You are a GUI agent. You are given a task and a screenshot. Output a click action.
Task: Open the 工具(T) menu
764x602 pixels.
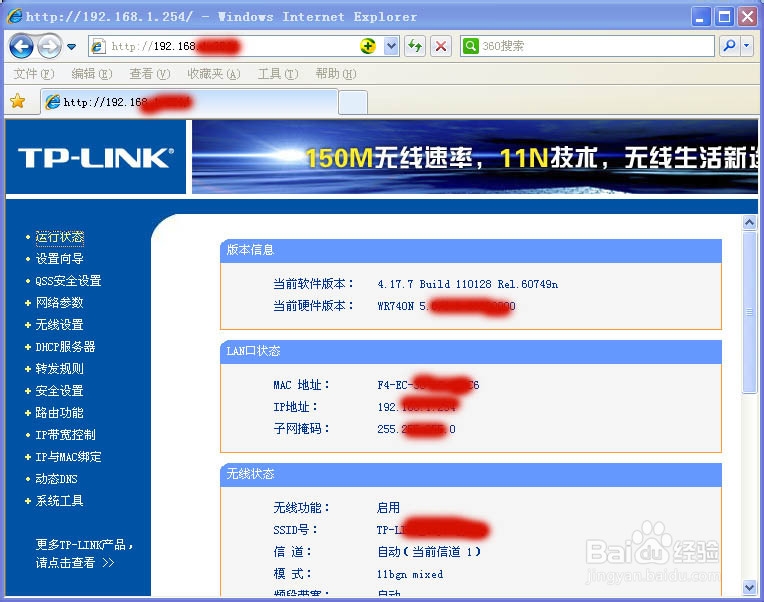click(278, 74)
